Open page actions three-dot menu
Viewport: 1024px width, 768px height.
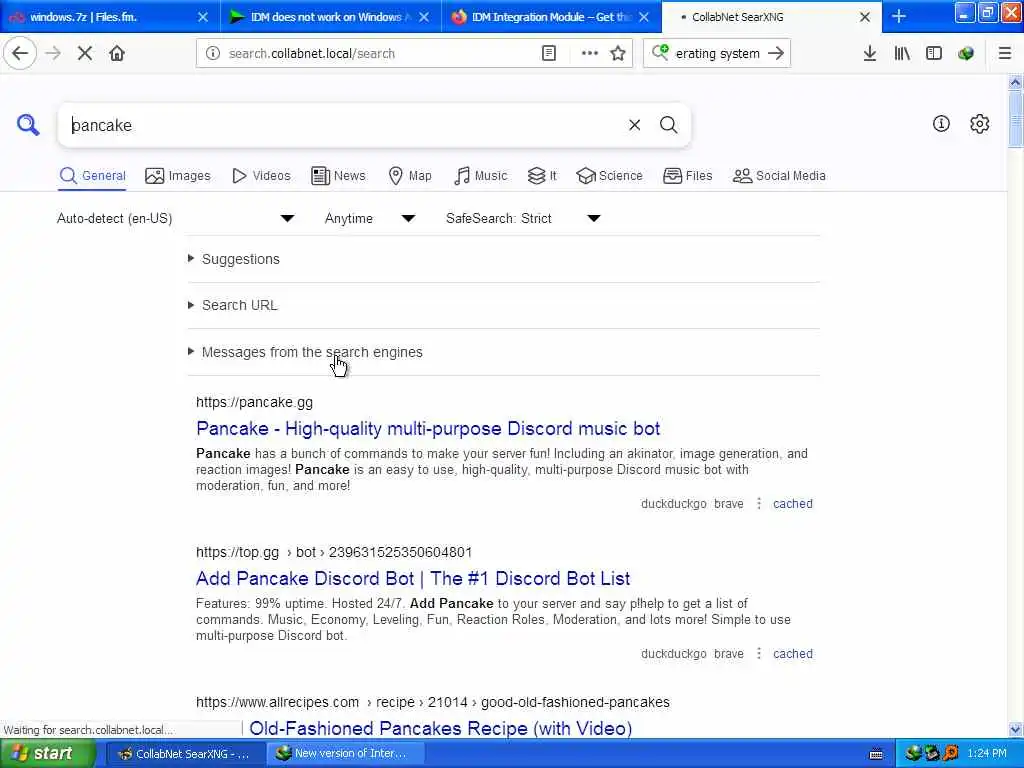coord(590,54)
